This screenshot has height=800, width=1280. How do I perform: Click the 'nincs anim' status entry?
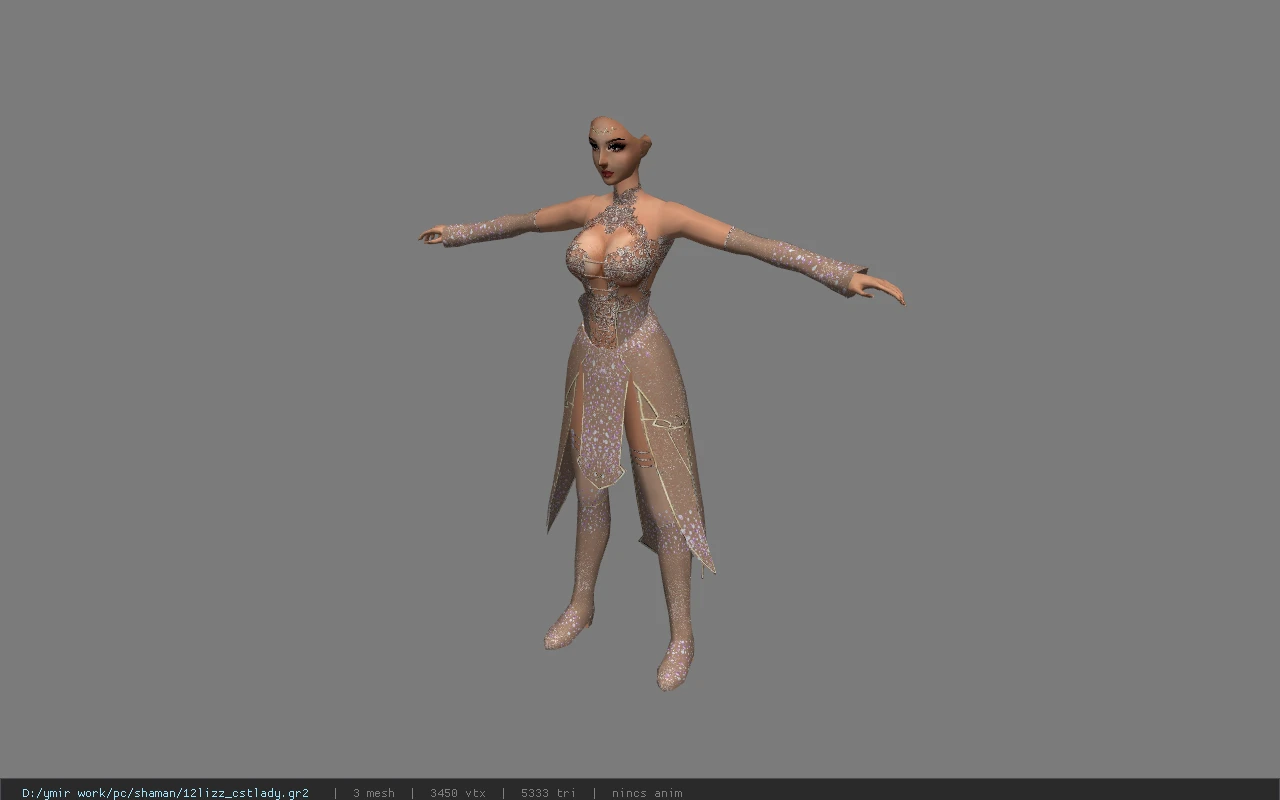pyautogui.click(x=647, y=793)
